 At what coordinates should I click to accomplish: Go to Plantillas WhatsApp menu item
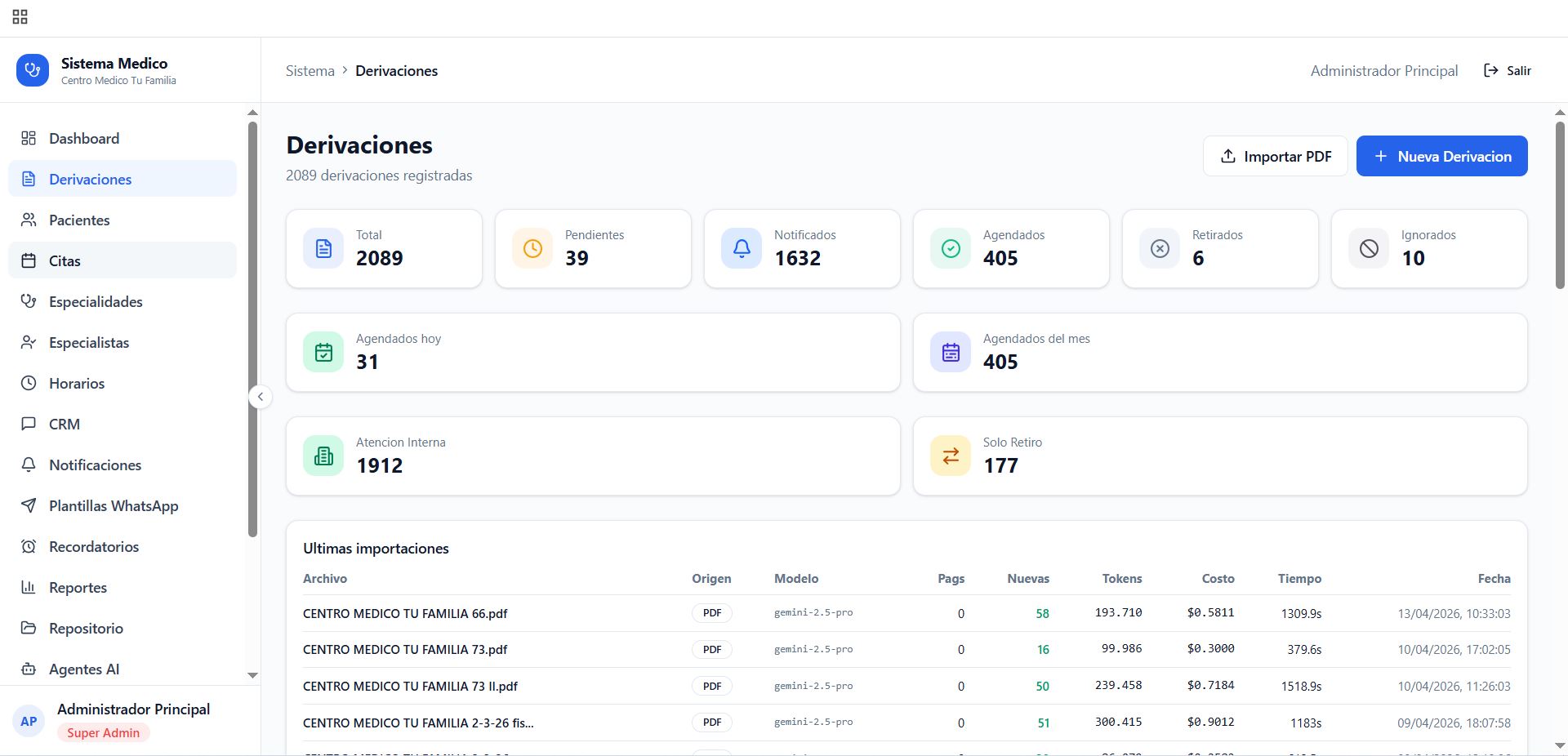tap(114, 506)
